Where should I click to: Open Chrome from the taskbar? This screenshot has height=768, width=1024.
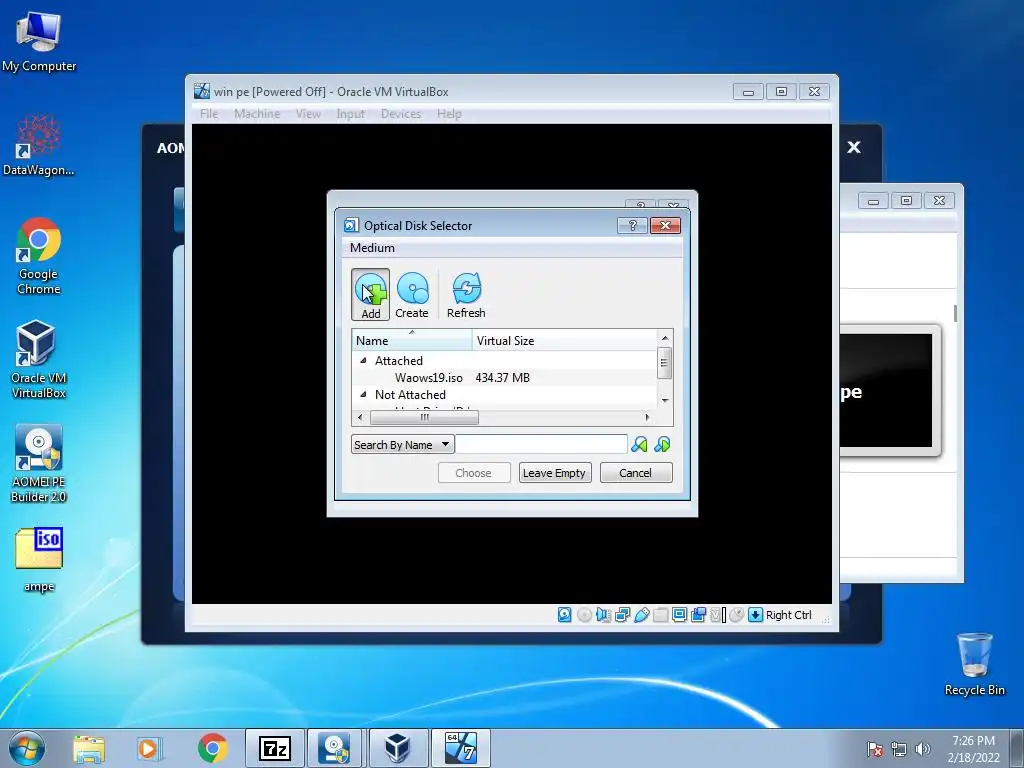click(212, 748)
